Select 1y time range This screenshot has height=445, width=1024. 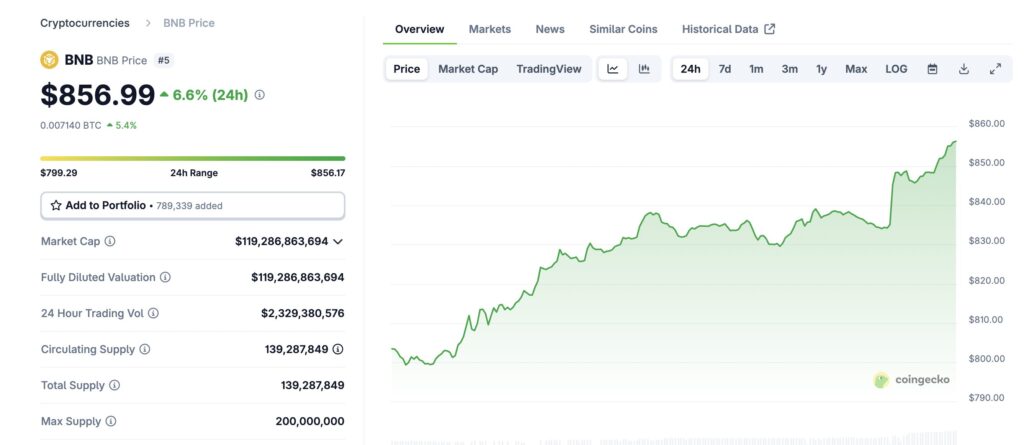[822, 69]
